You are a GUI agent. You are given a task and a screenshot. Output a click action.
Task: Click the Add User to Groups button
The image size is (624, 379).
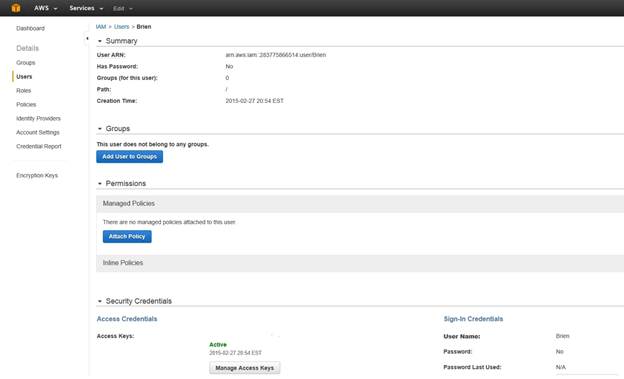point(129,156)
